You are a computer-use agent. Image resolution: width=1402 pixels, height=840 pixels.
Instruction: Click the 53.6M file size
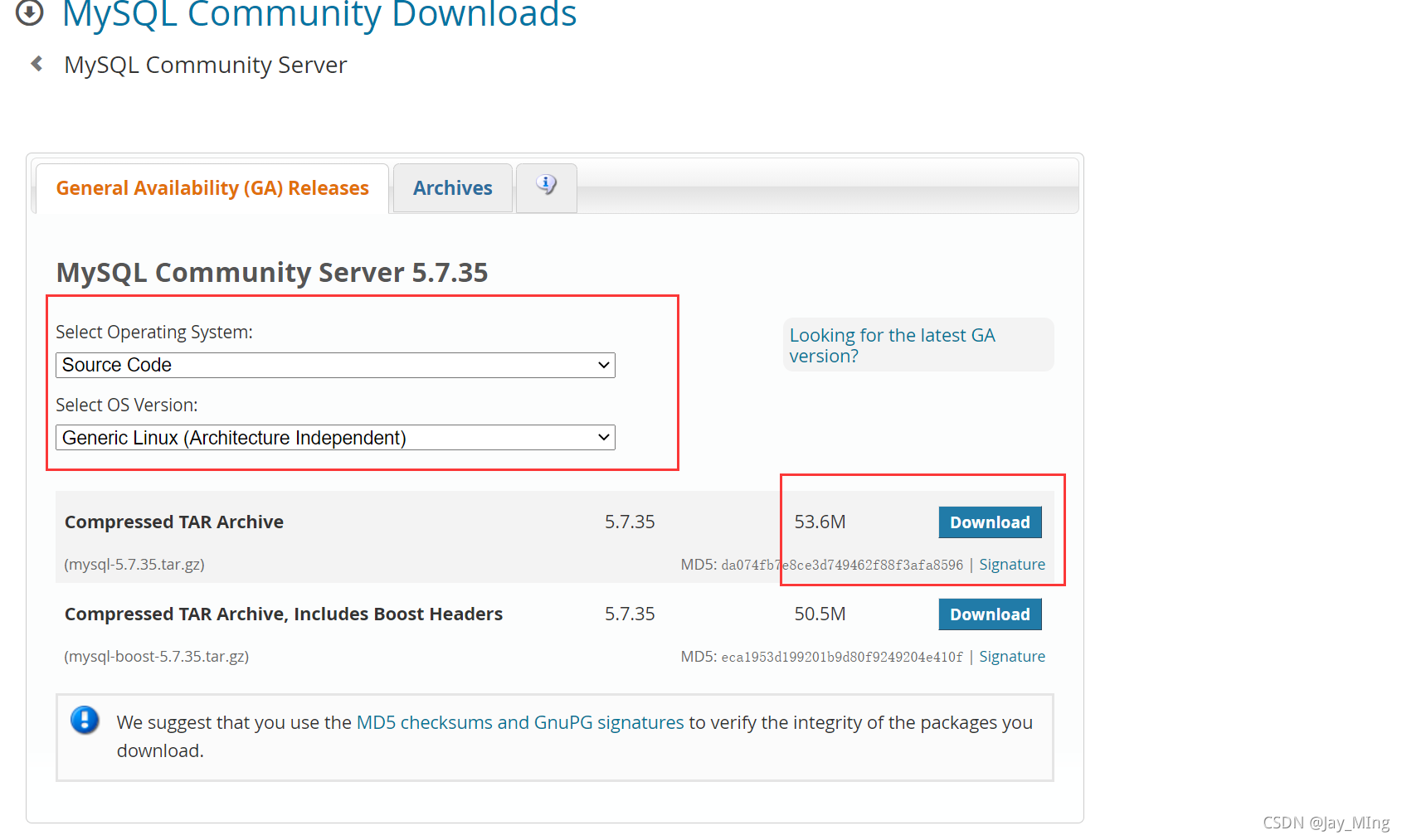coord(820,522)
